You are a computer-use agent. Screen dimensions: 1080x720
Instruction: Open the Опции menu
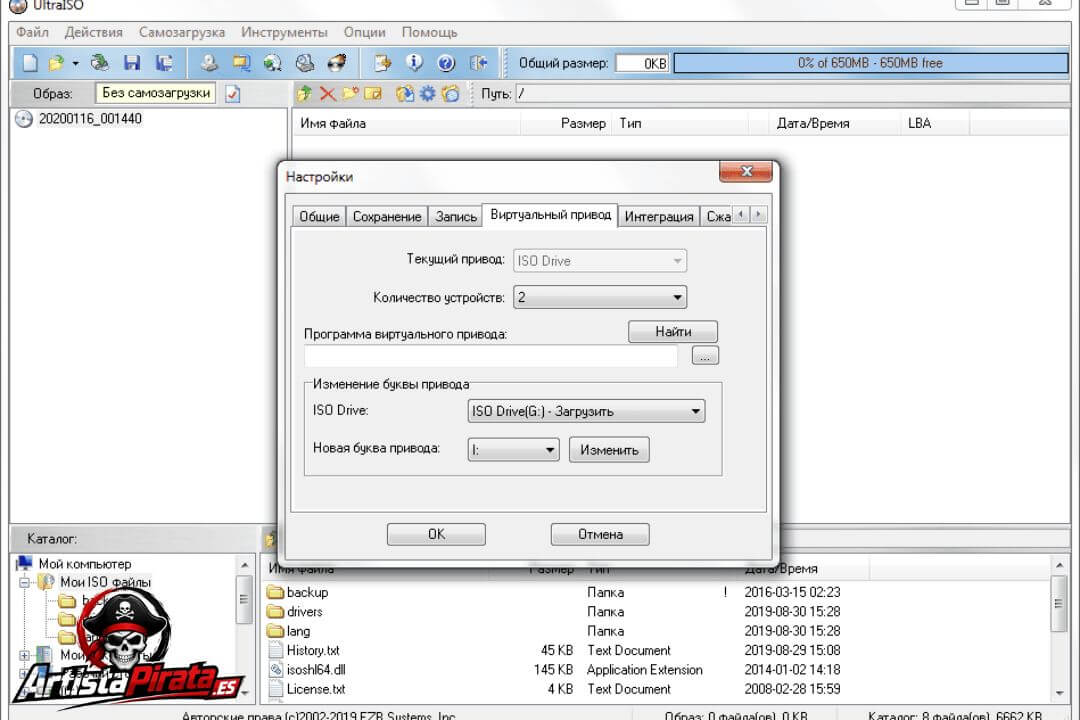pos(364,32)
